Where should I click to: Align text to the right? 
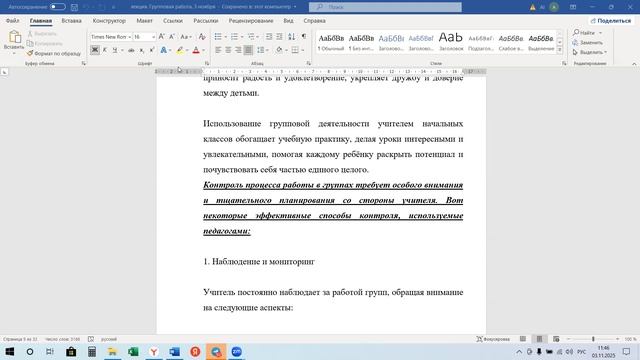[x=238, y=50]
